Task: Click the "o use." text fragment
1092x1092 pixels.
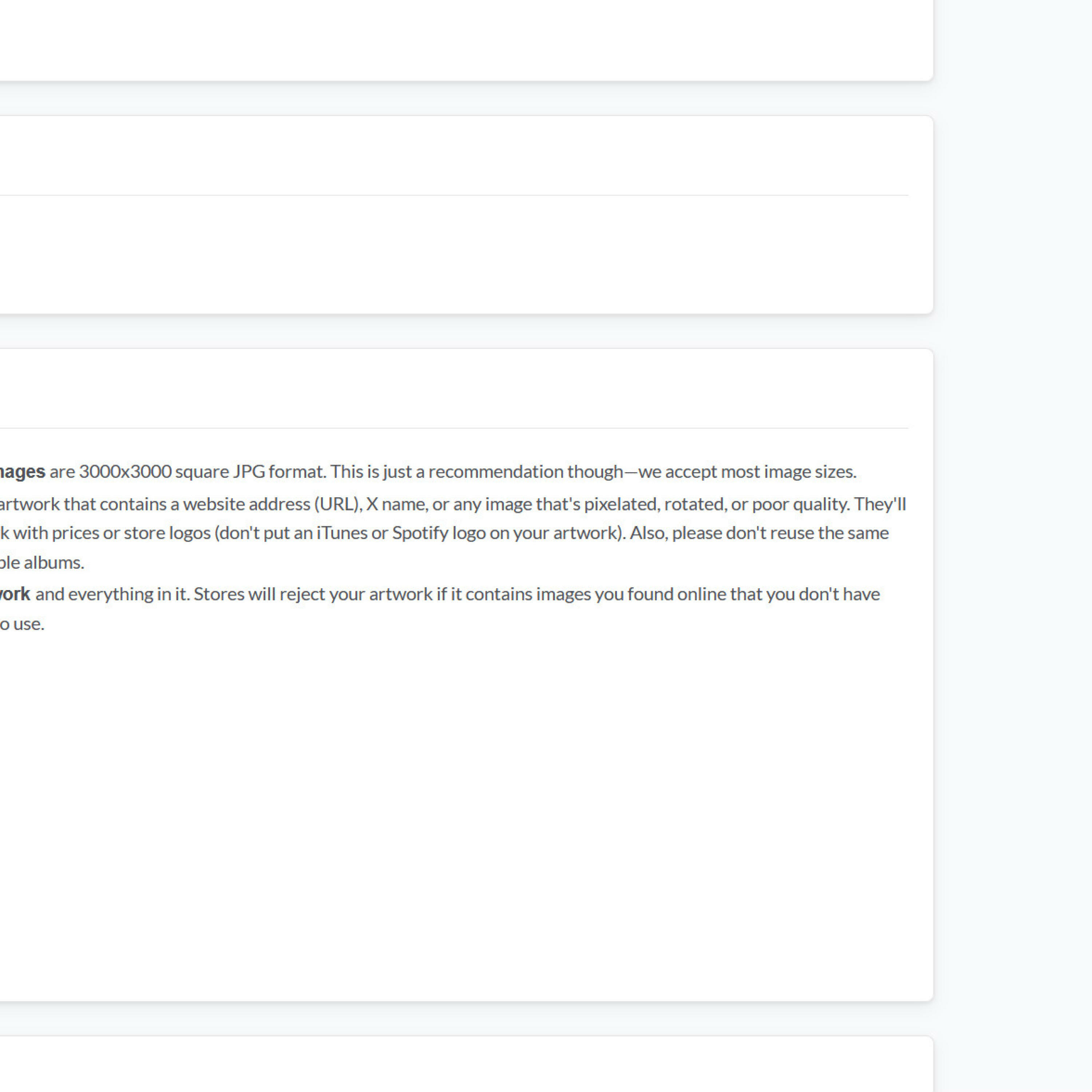Action: click(x=22, y=624)
